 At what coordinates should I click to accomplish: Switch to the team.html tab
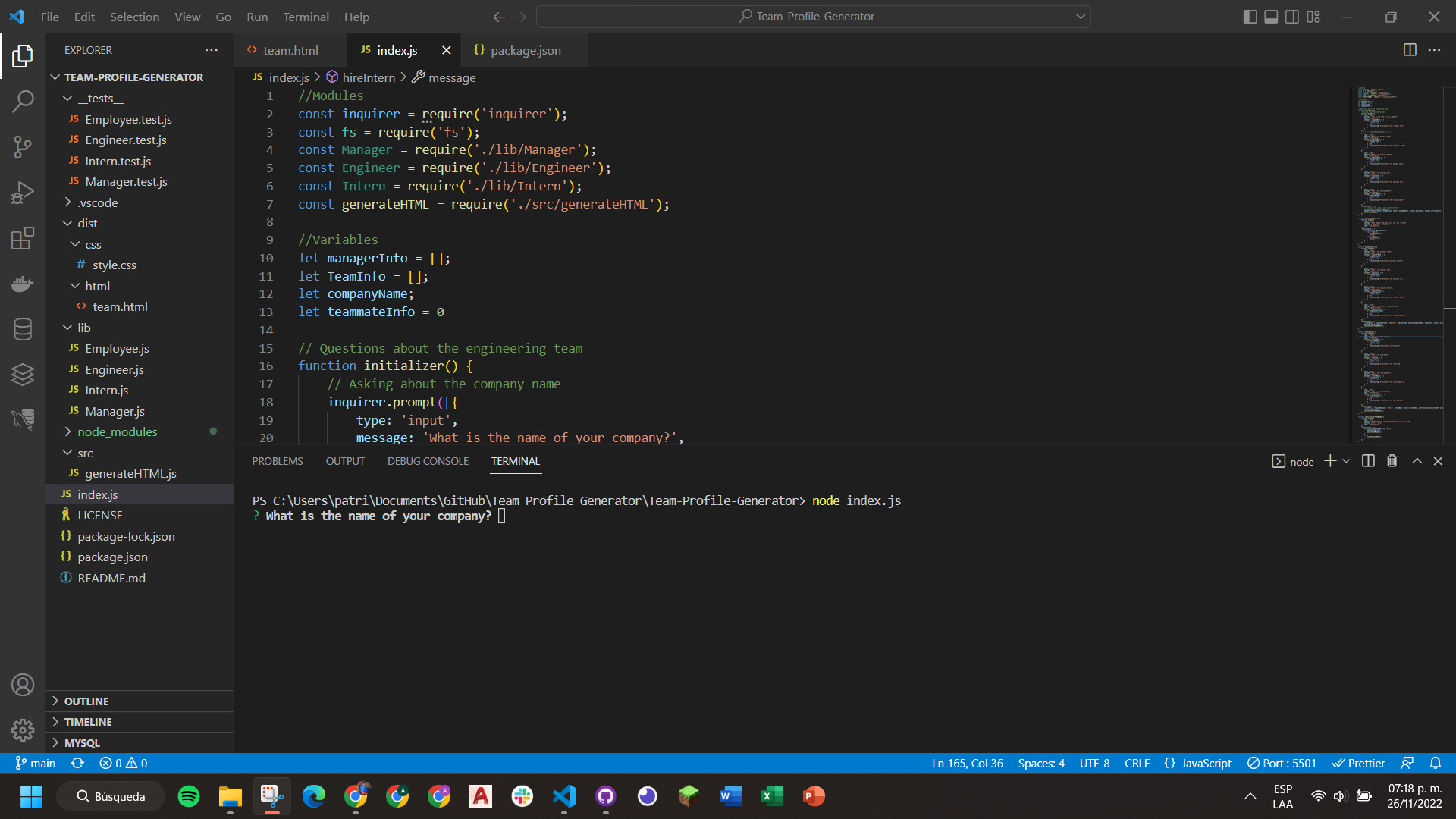coord(289,50)
